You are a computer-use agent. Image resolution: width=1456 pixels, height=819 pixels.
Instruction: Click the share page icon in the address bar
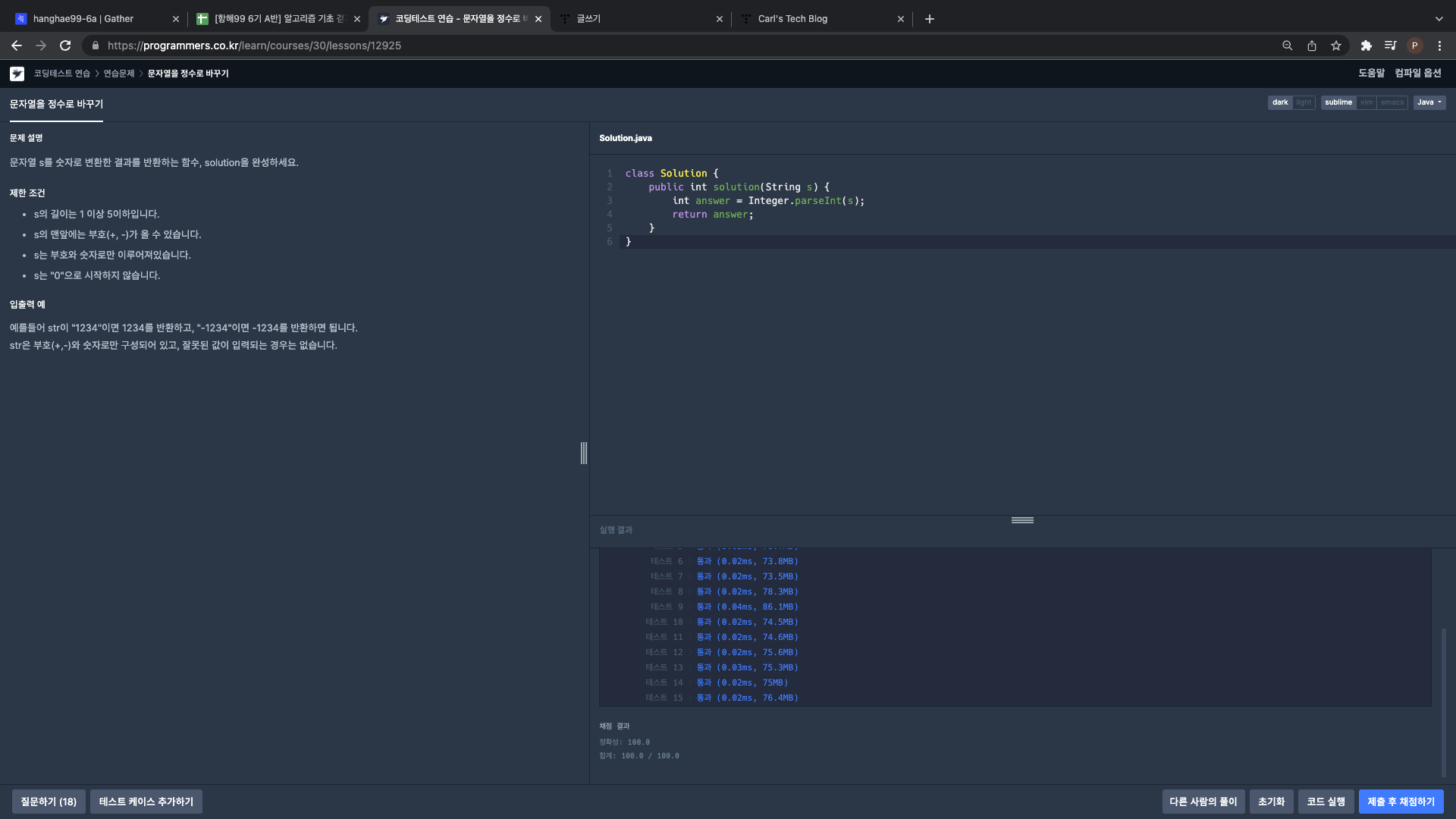pyautogui.click(x=1312, y=45)
